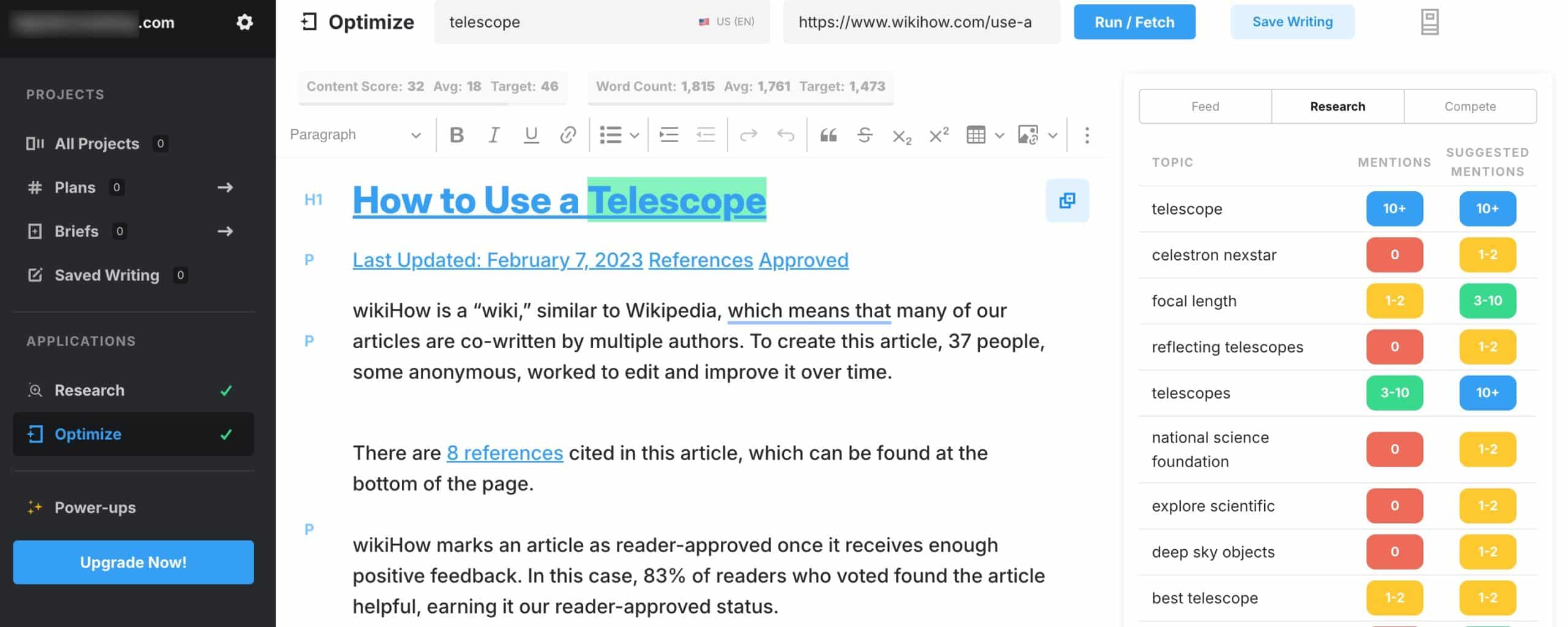Screen dimensions: 1568x627
Task: Open the Paragraph style dropdown
Action: pyautogui.click(x=356, y=135)
